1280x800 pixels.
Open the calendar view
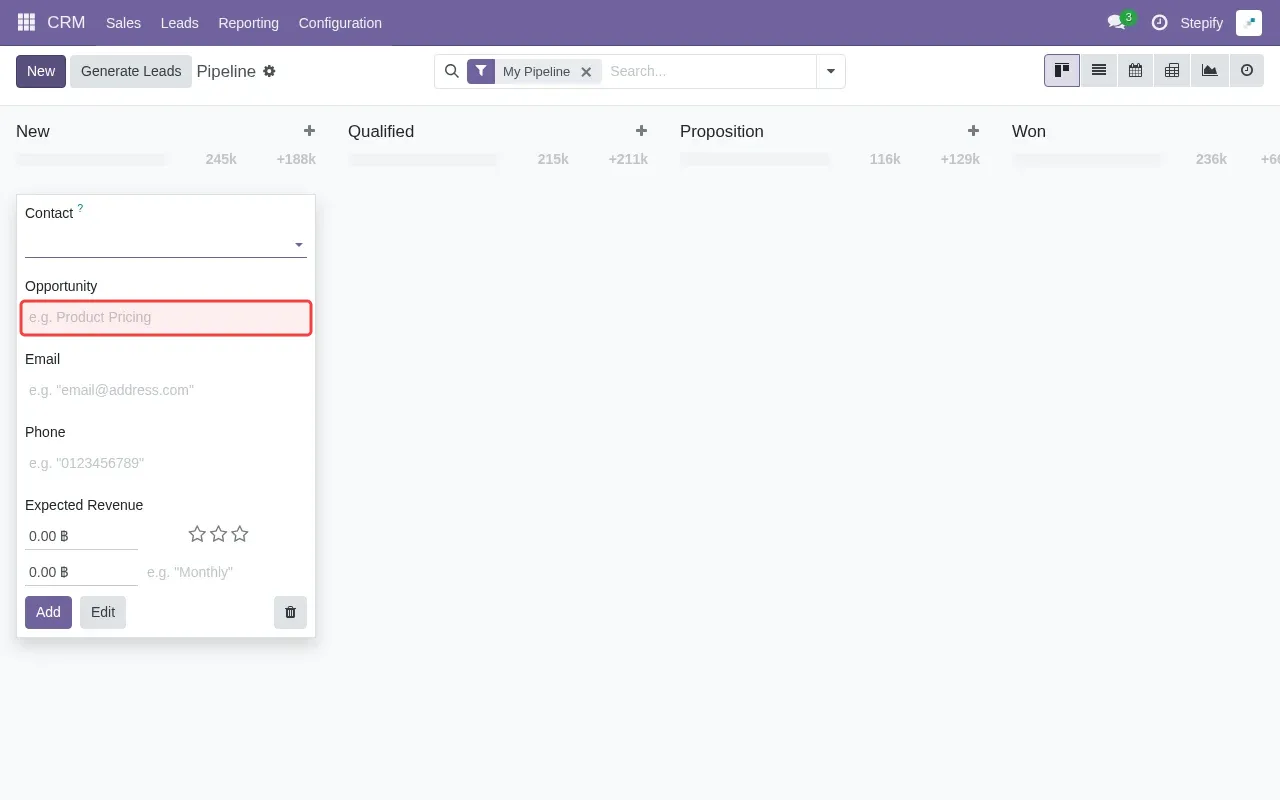(1135, 70)
